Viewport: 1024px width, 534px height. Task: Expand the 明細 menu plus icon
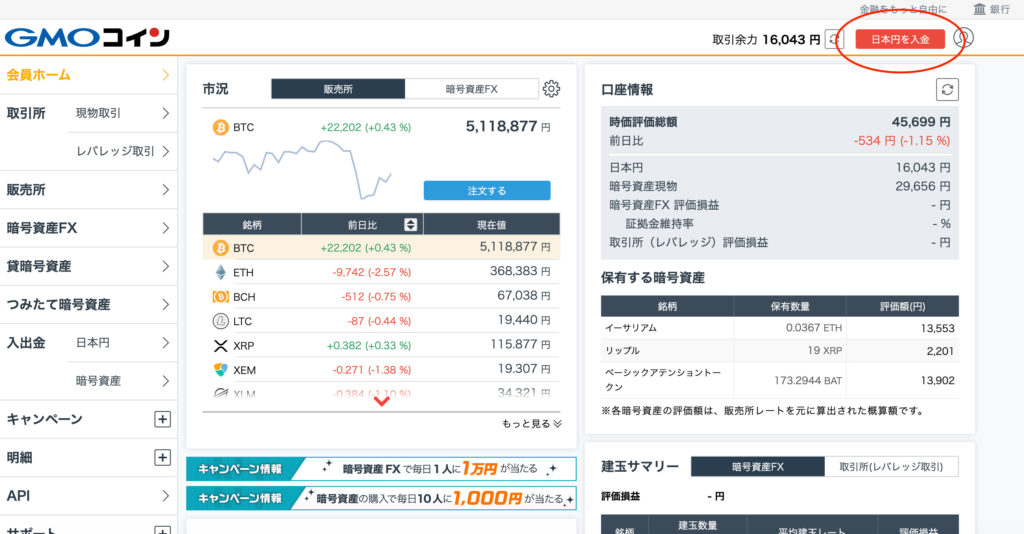click(x=163, y=458)
